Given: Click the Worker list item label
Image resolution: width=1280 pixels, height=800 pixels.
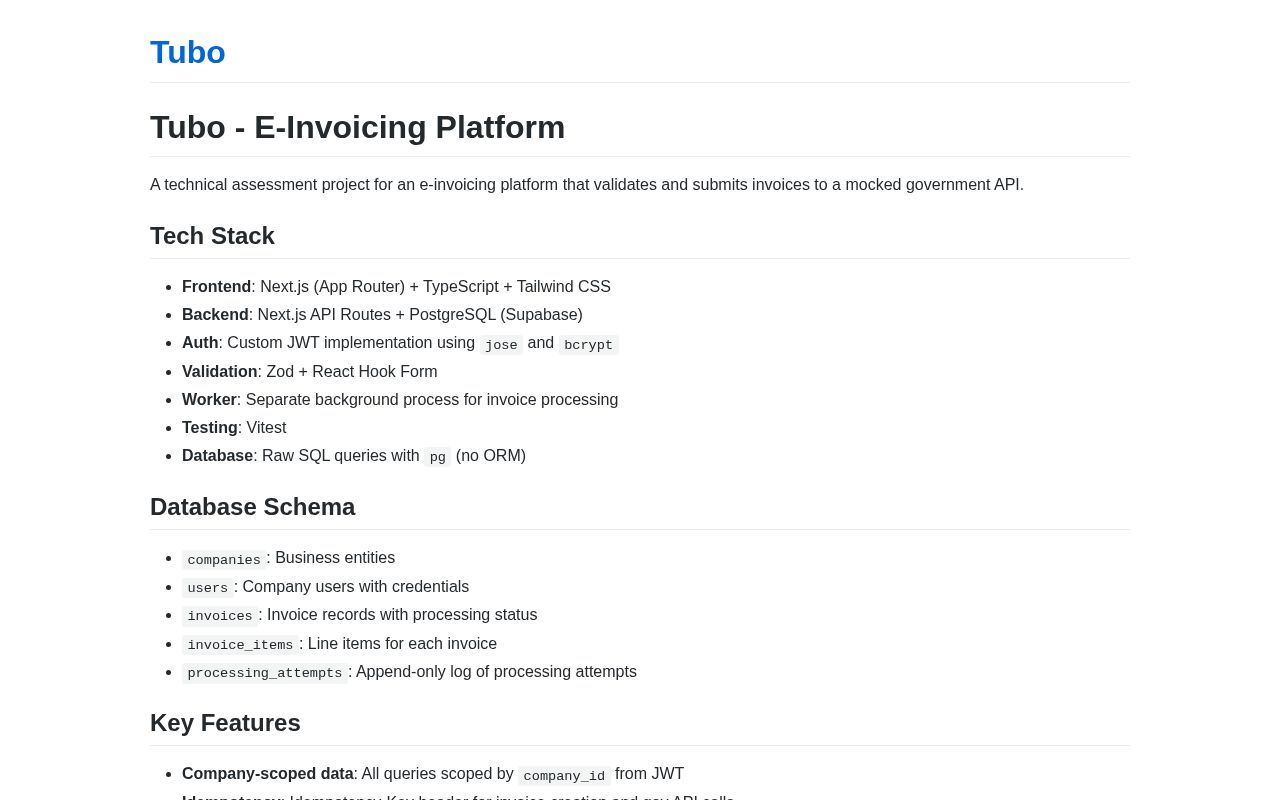Looking at the screenshot, I should (209, 400).
